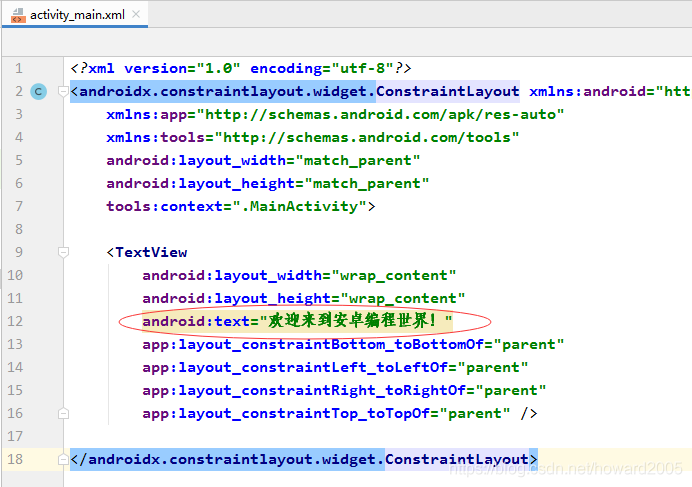Click the xmlns:tools schema URL line
The height and width of the screenshot is (487, 692).
point(312,137)
